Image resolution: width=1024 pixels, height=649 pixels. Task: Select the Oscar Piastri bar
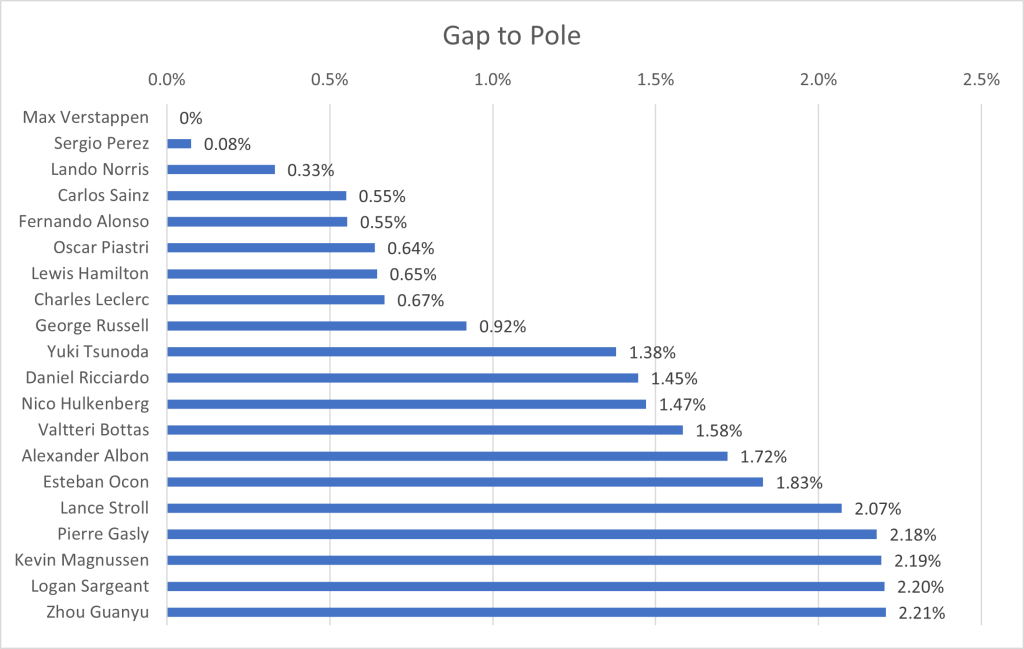coord(270,248)
